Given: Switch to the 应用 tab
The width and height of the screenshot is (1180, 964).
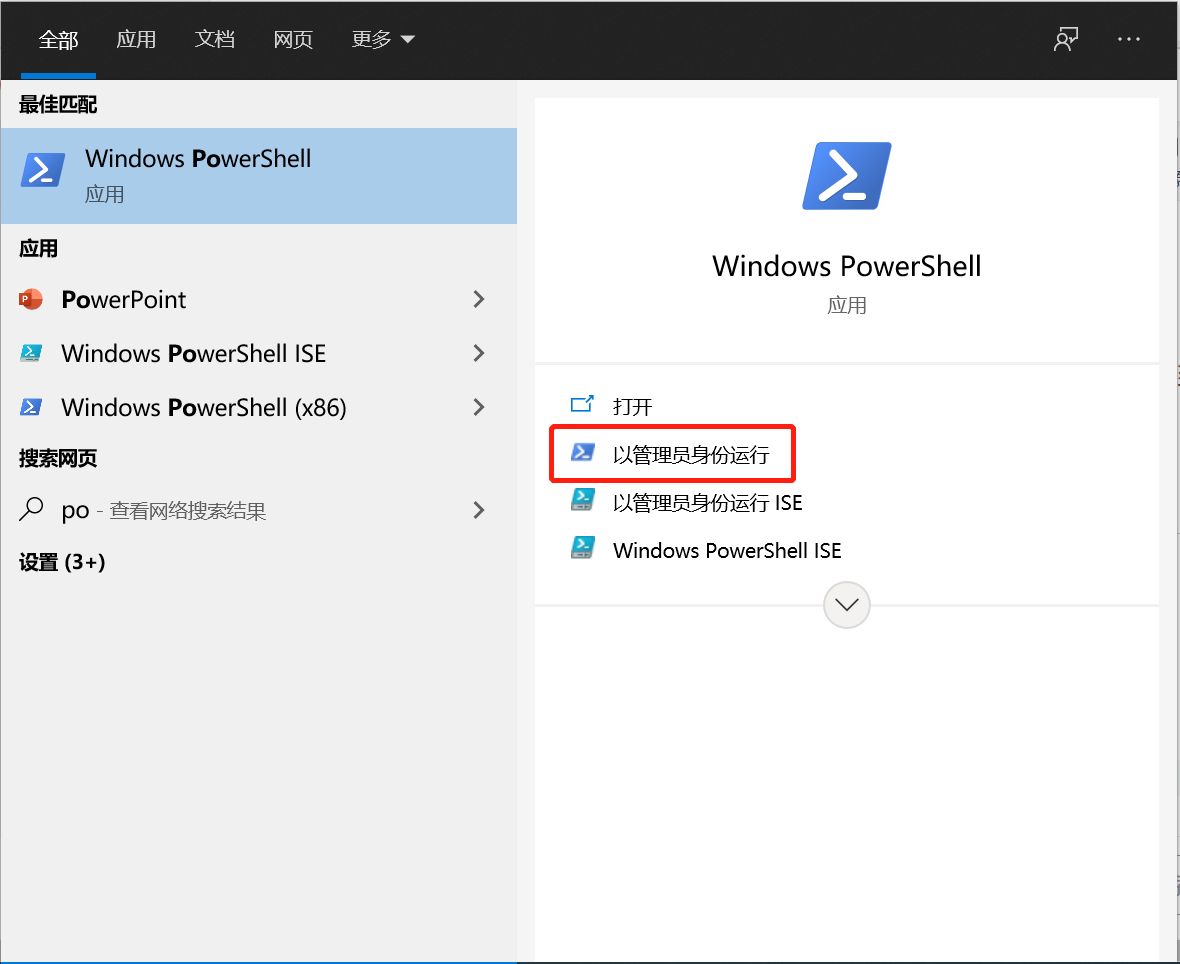Looking at the screenshot, I should coord(136,39).
